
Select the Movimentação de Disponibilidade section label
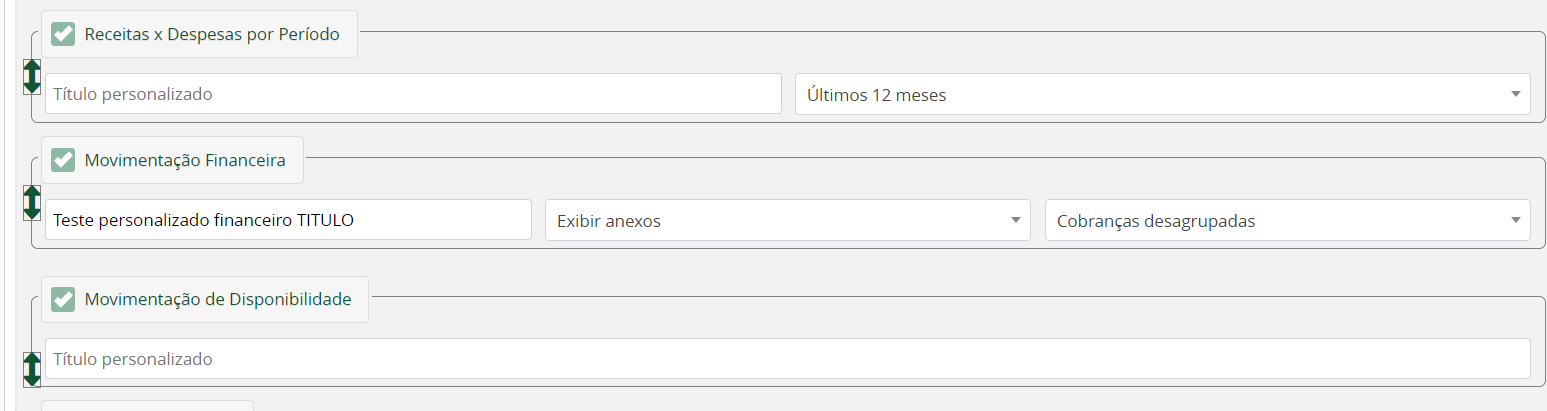click(218, 299)
